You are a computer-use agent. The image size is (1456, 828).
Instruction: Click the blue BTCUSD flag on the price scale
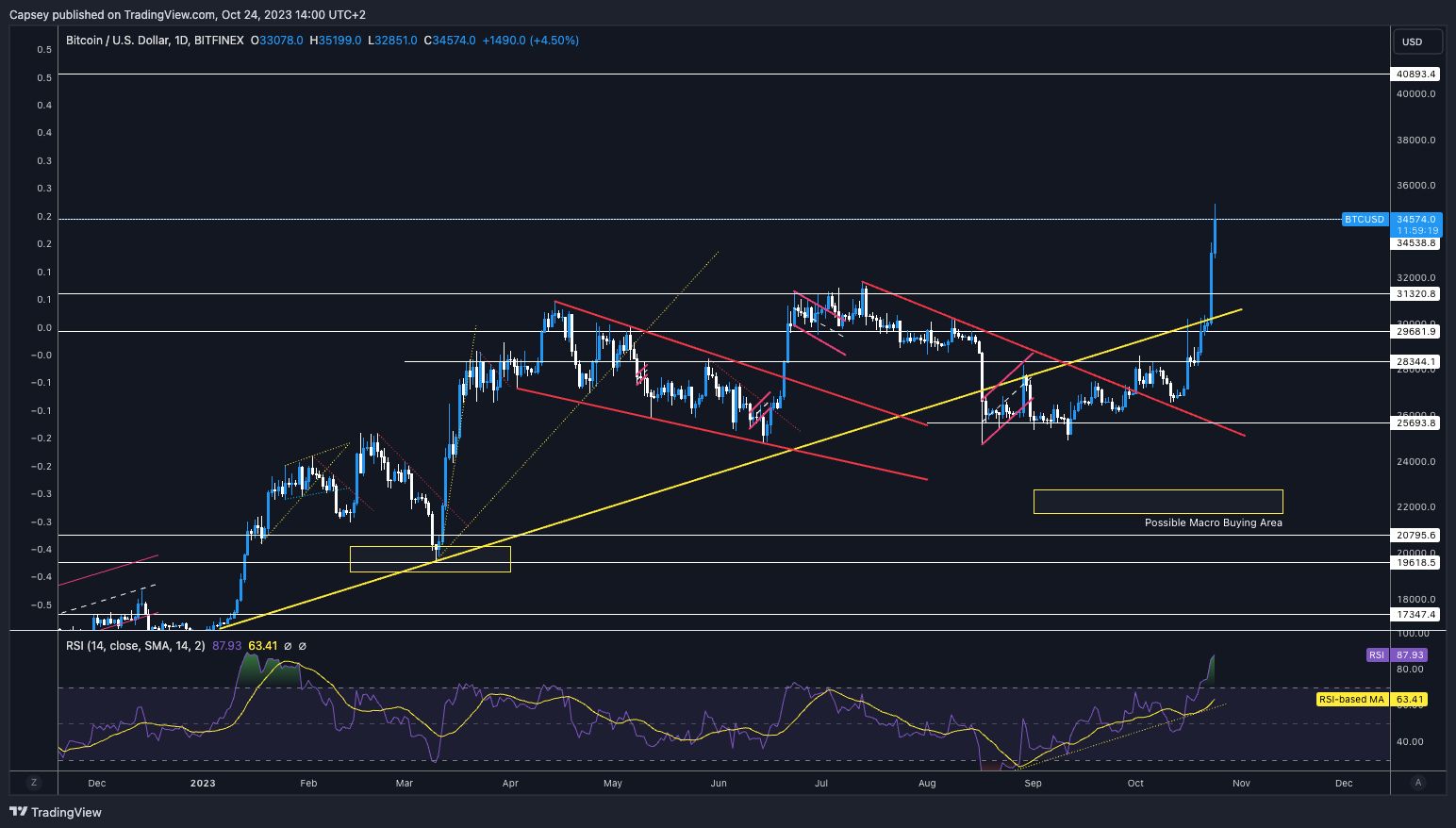point(1365,219)
